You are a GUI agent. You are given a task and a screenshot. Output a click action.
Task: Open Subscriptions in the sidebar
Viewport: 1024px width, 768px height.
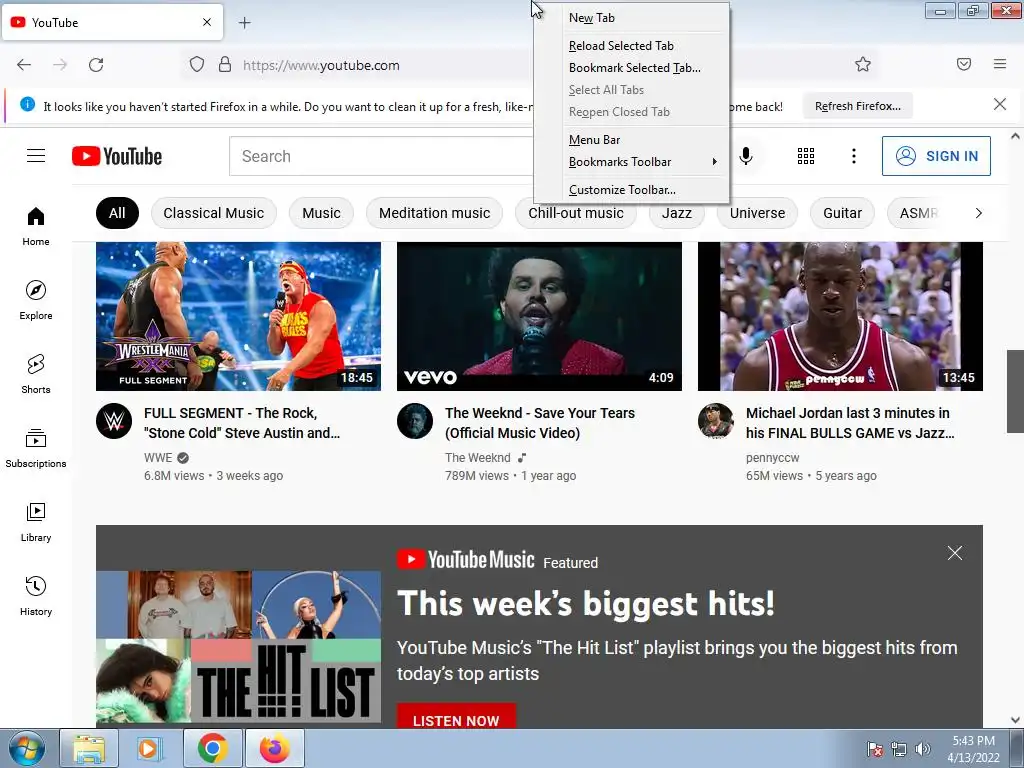click(36, 448)
